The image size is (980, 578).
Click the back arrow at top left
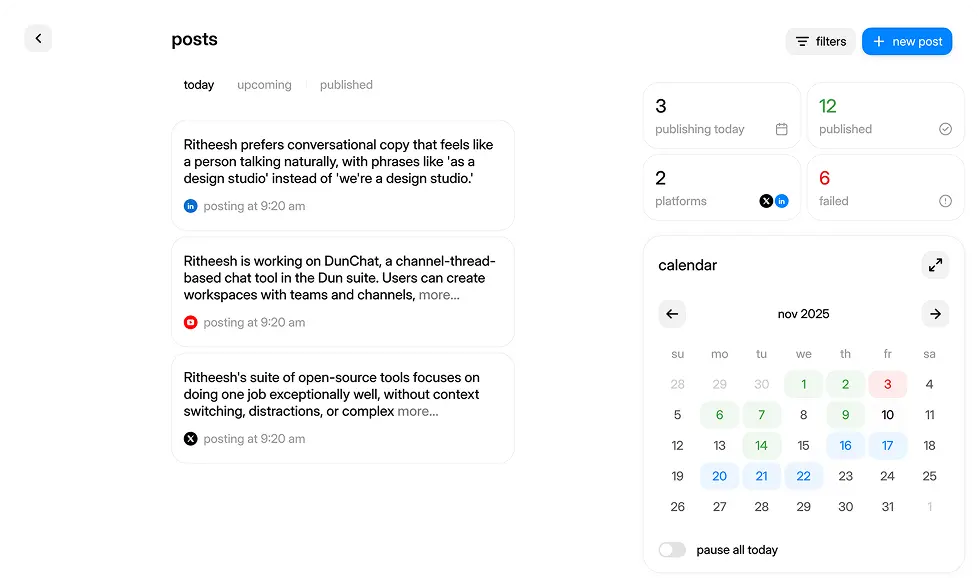[x=38, y=38]
